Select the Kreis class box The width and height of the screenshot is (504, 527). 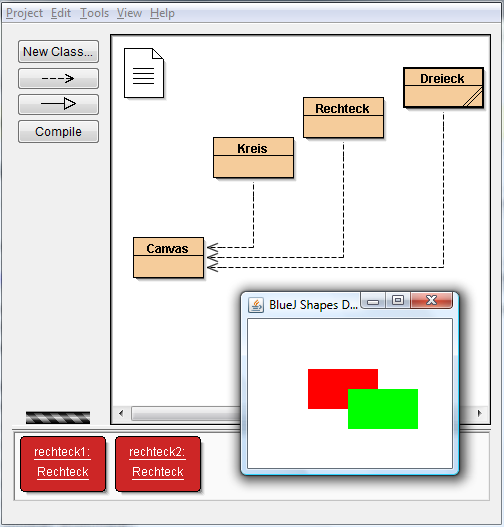(253, 158)
